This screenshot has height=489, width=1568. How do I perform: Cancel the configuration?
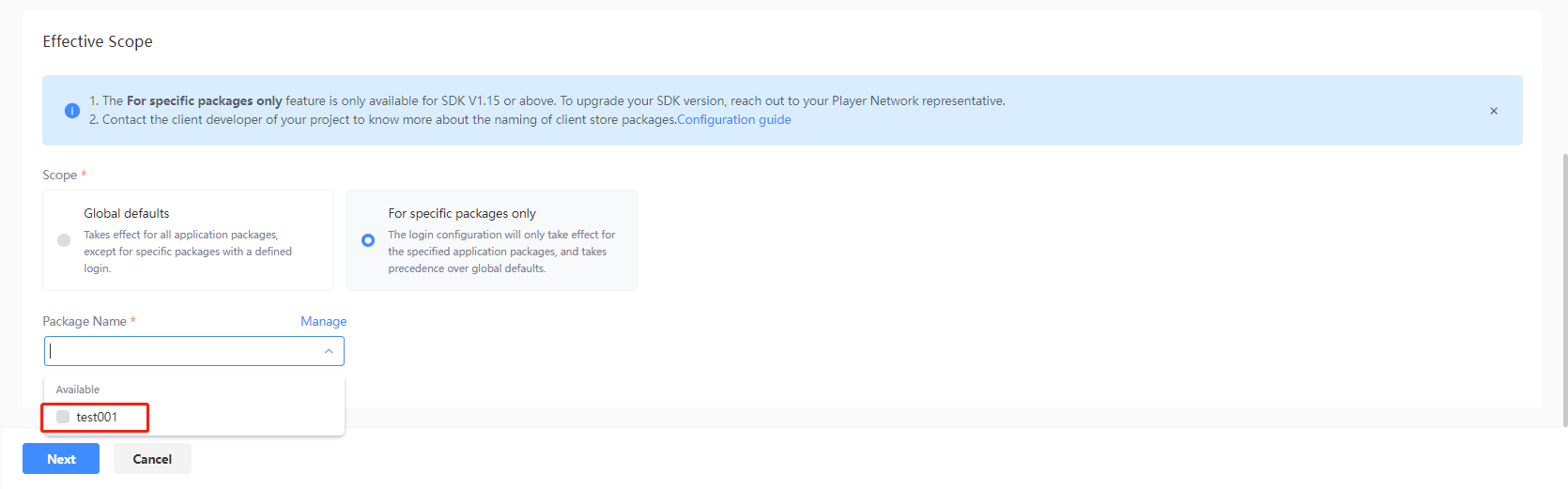pyautogui.click(x=152, y=459)
